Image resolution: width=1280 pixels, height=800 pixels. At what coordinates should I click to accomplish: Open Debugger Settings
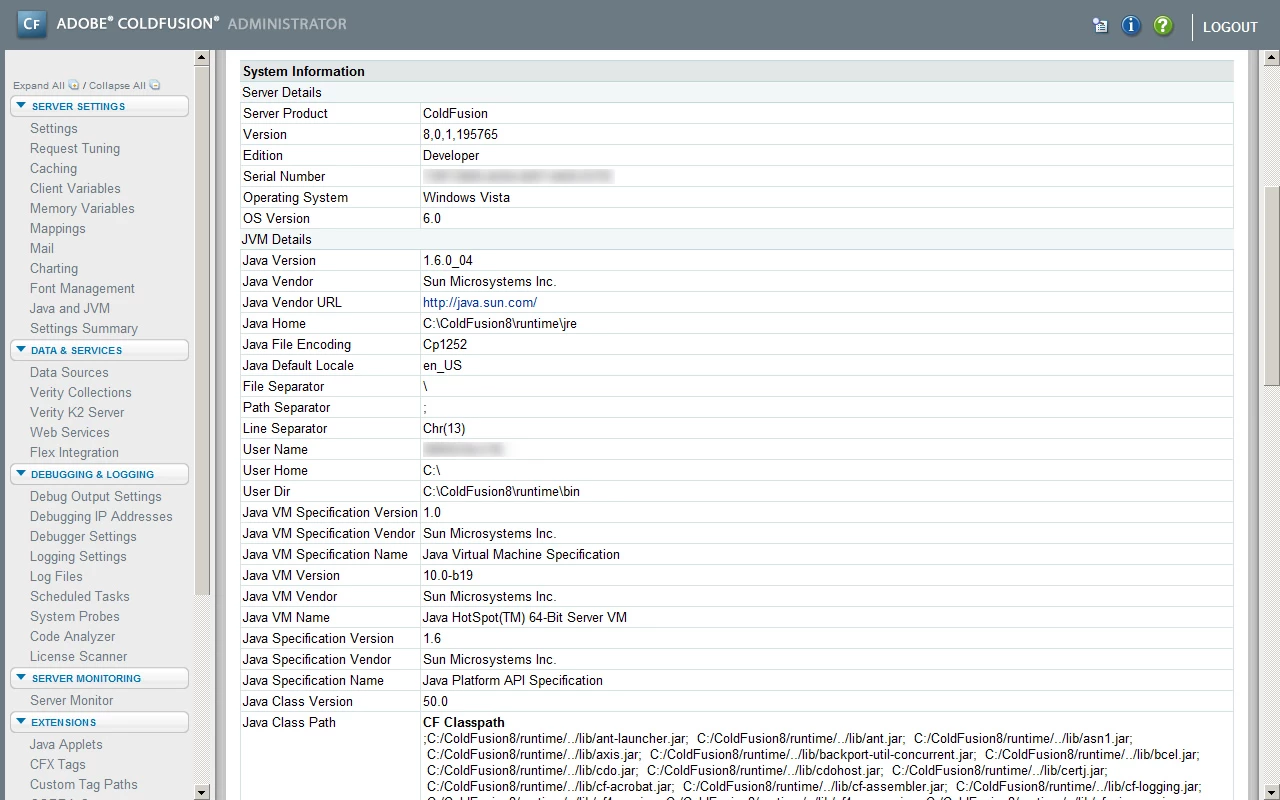[x=83, y=536]
